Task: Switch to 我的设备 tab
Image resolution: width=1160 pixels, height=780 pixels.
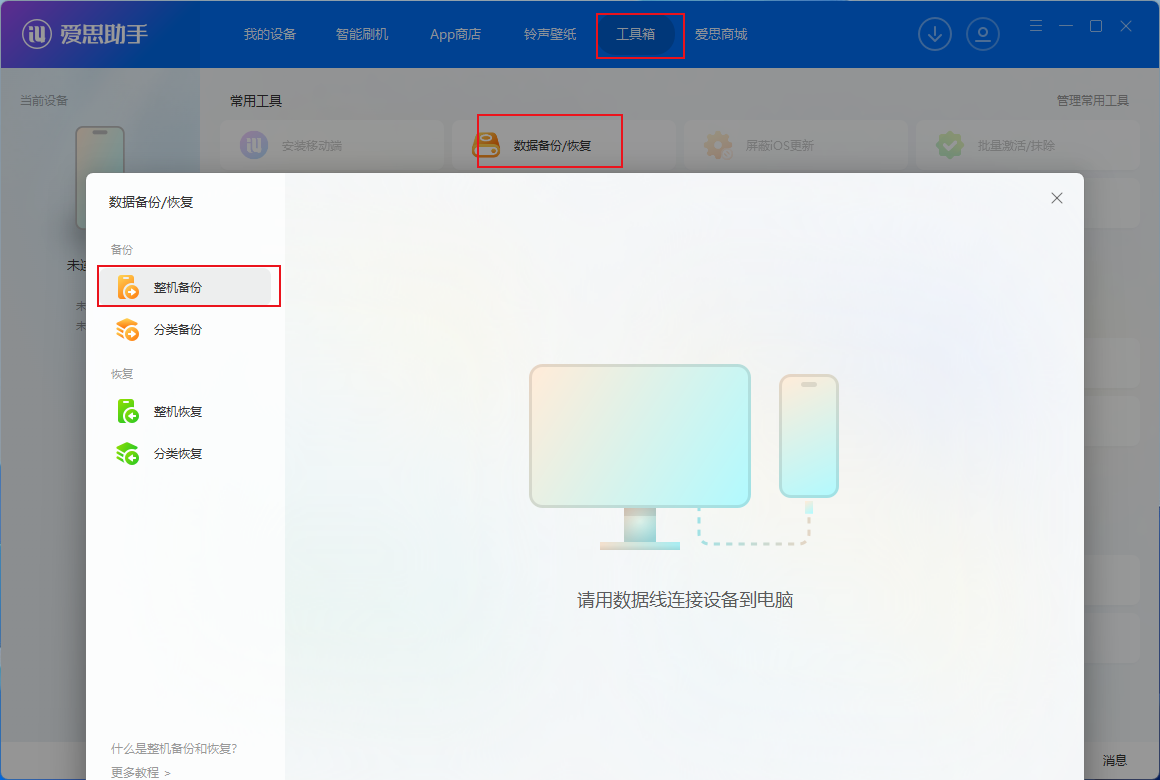Action: pos(270,34)
